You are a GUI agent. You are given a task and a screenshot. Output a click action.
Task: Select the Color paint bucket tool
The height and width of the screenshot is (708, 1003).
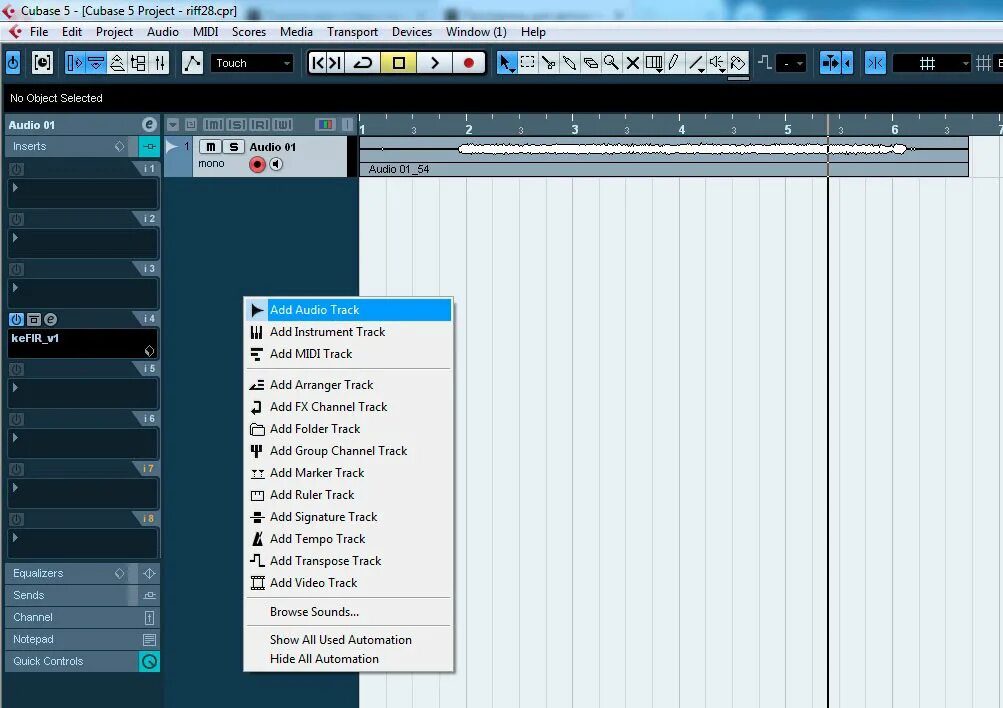738,63
